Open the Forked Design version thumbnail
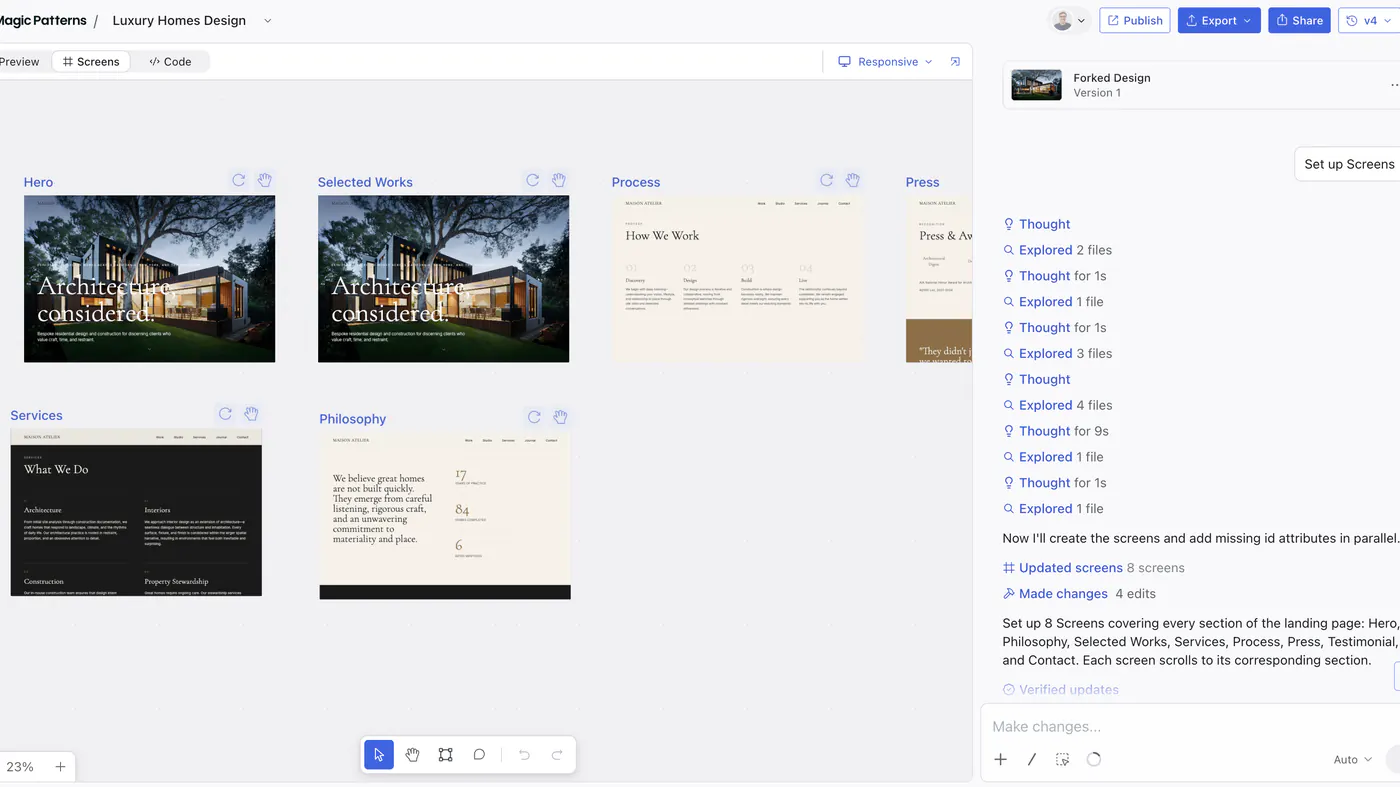Screen dimensions: 1400x787 pyautogui.click(x=1036, y=85)
